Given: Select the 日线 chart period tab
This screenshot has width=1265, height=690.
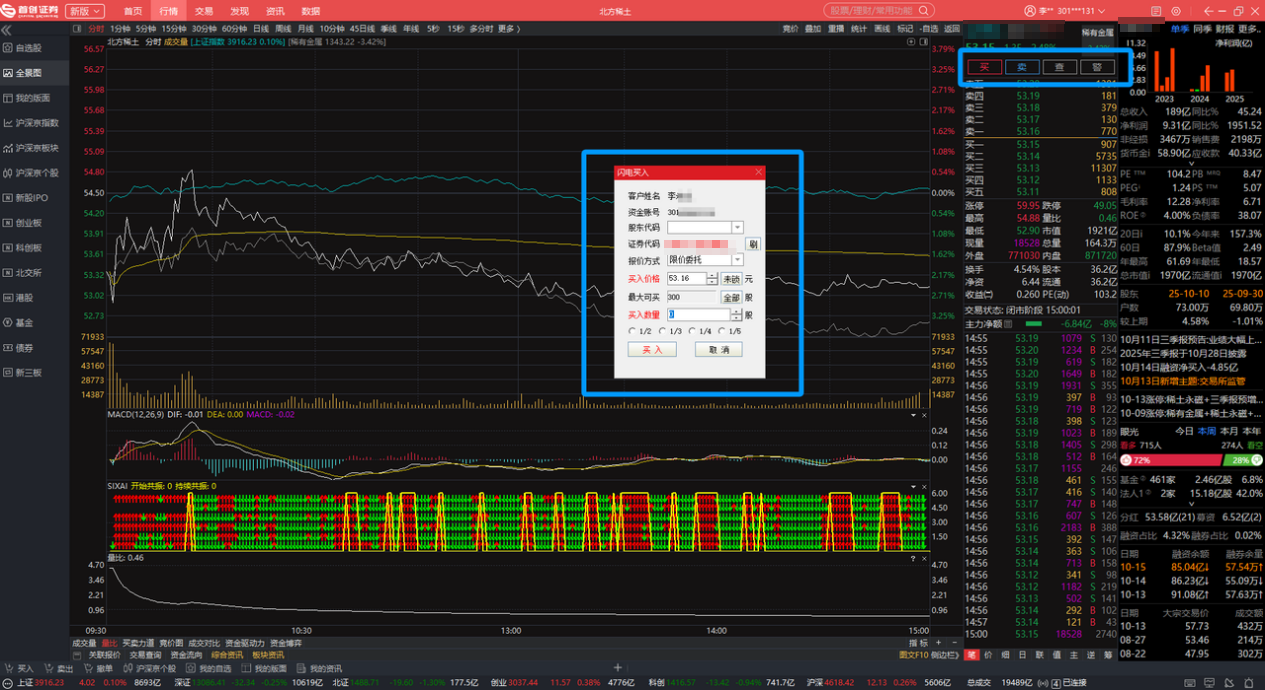Looking at the screenshot, I should [260, 29].
